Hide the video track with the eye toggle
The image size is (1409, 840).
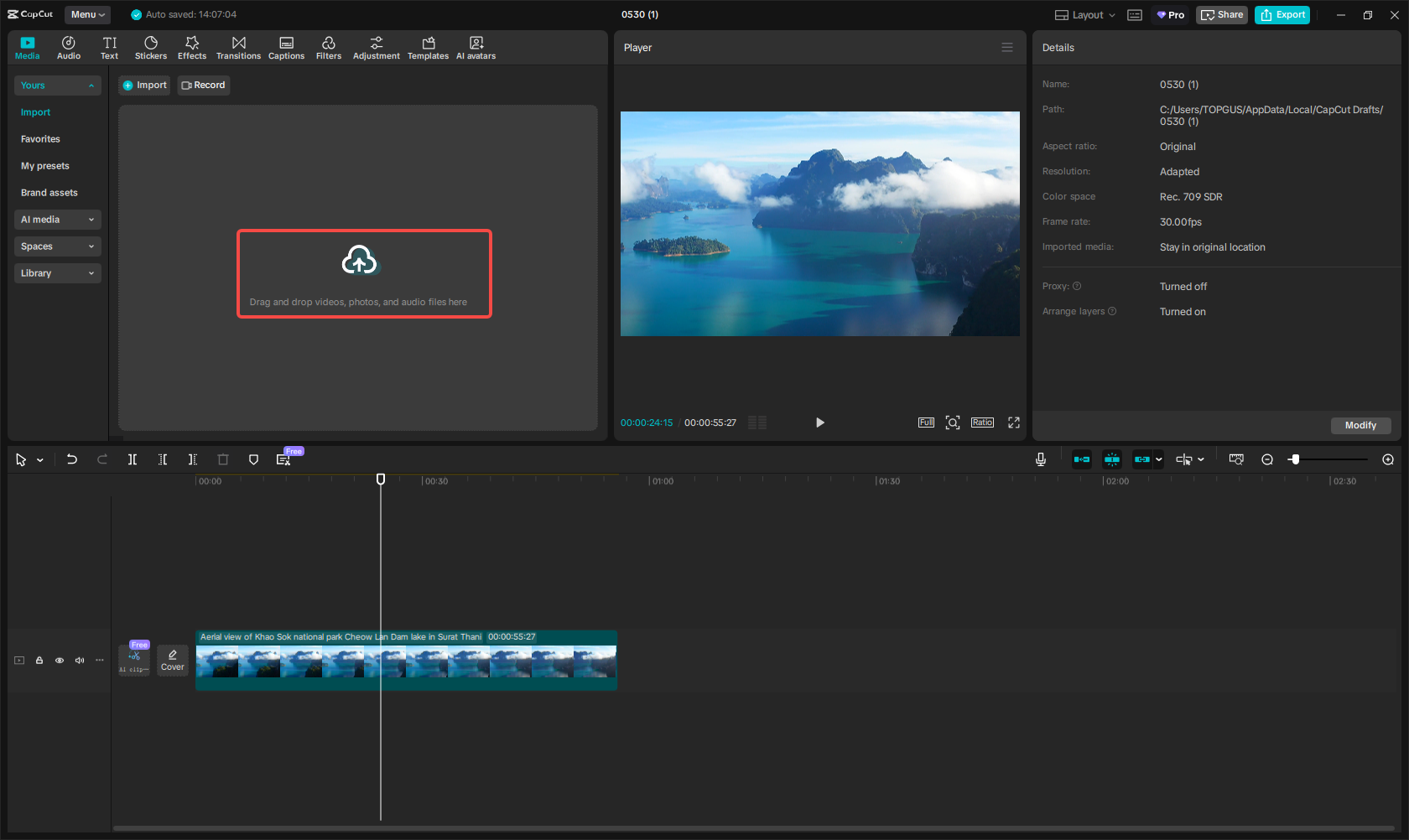tap(60, 661)
